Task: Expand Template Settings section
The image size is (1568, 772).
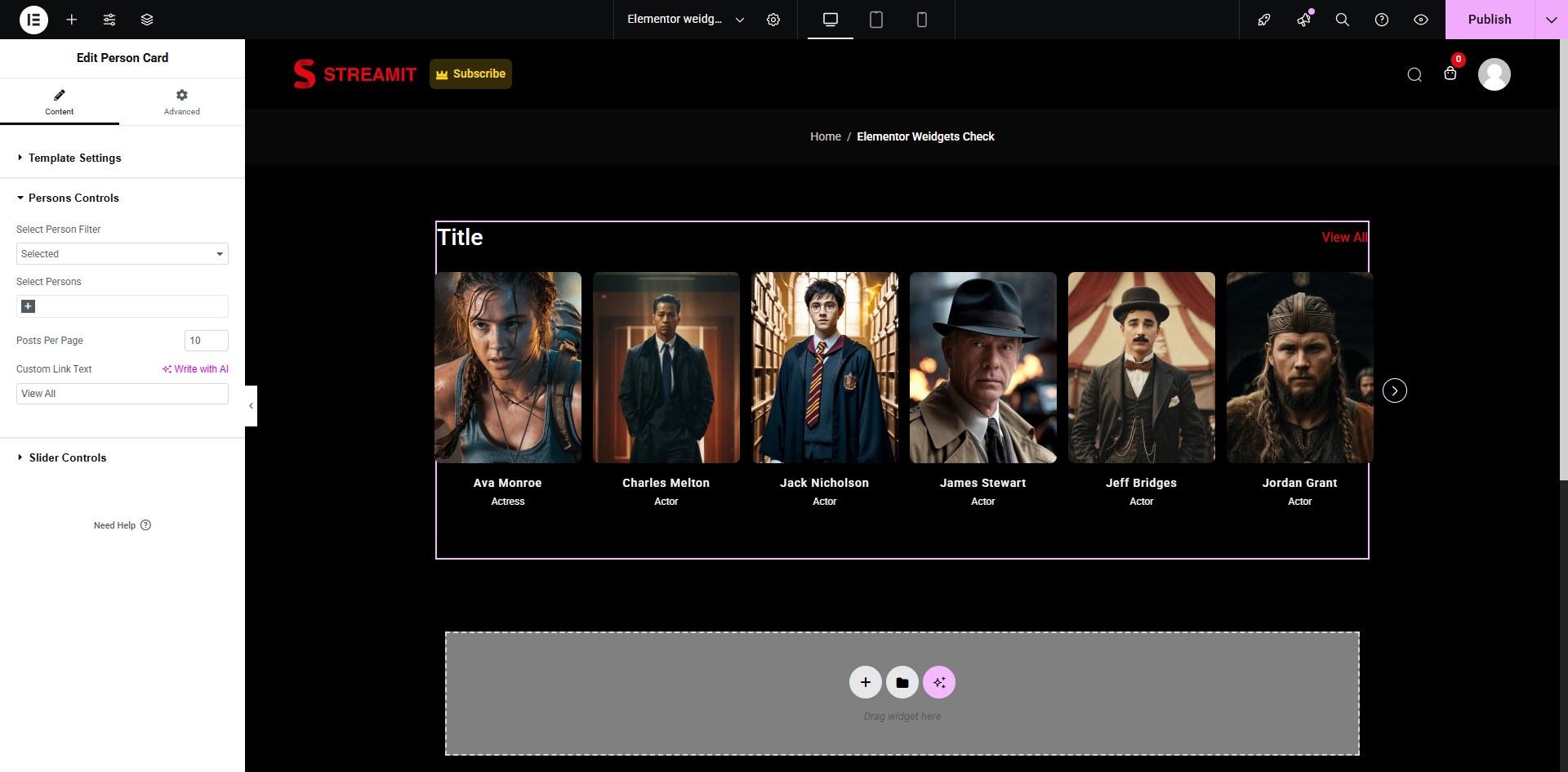Action: [122, 158]
